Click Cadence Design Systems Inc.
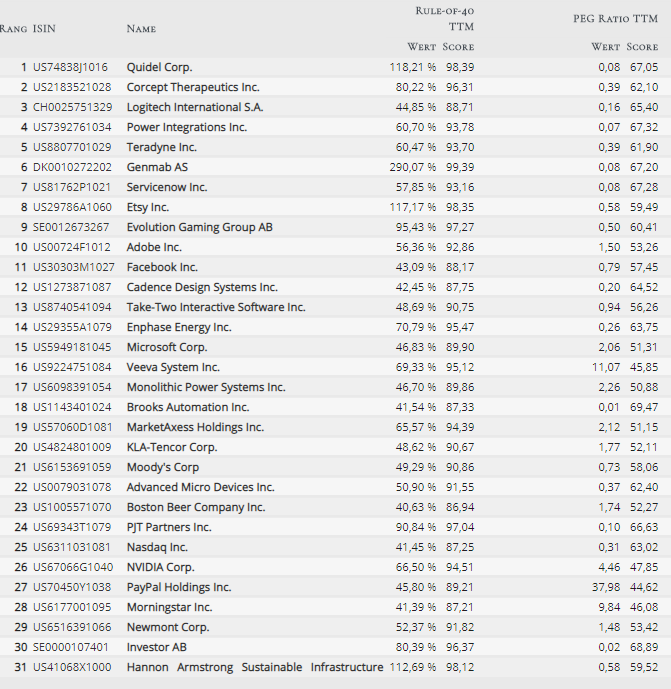The image size is (671, 689). click(x=202, y=287)
